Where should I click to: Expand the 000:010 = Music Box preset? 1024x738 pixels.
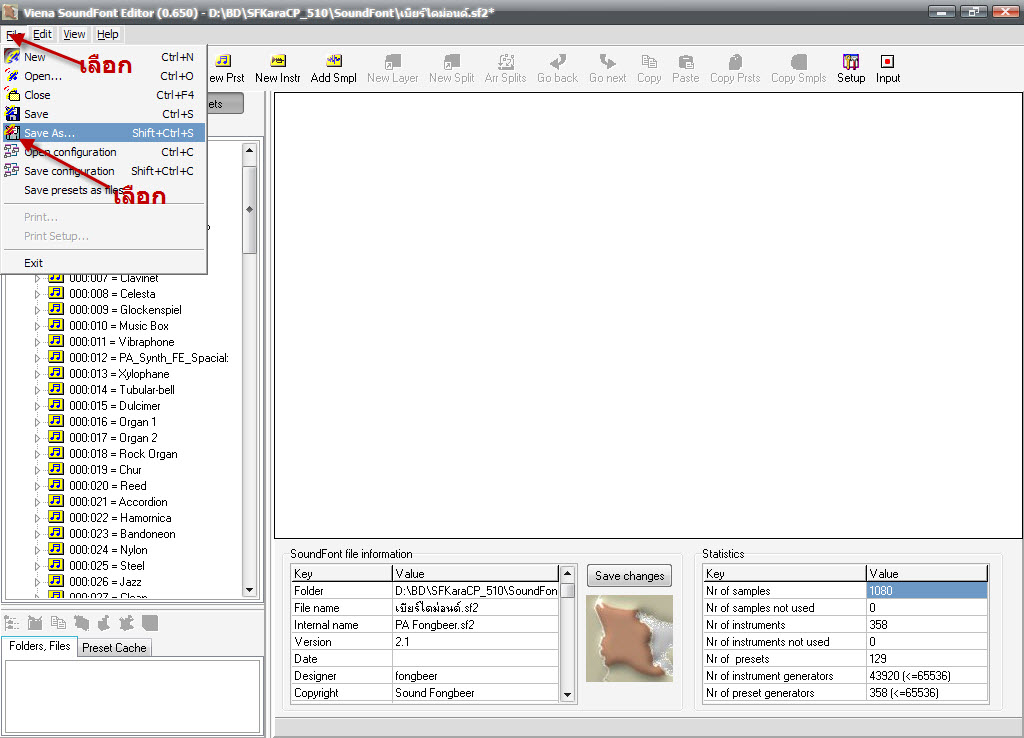click(x=37, y=327)
